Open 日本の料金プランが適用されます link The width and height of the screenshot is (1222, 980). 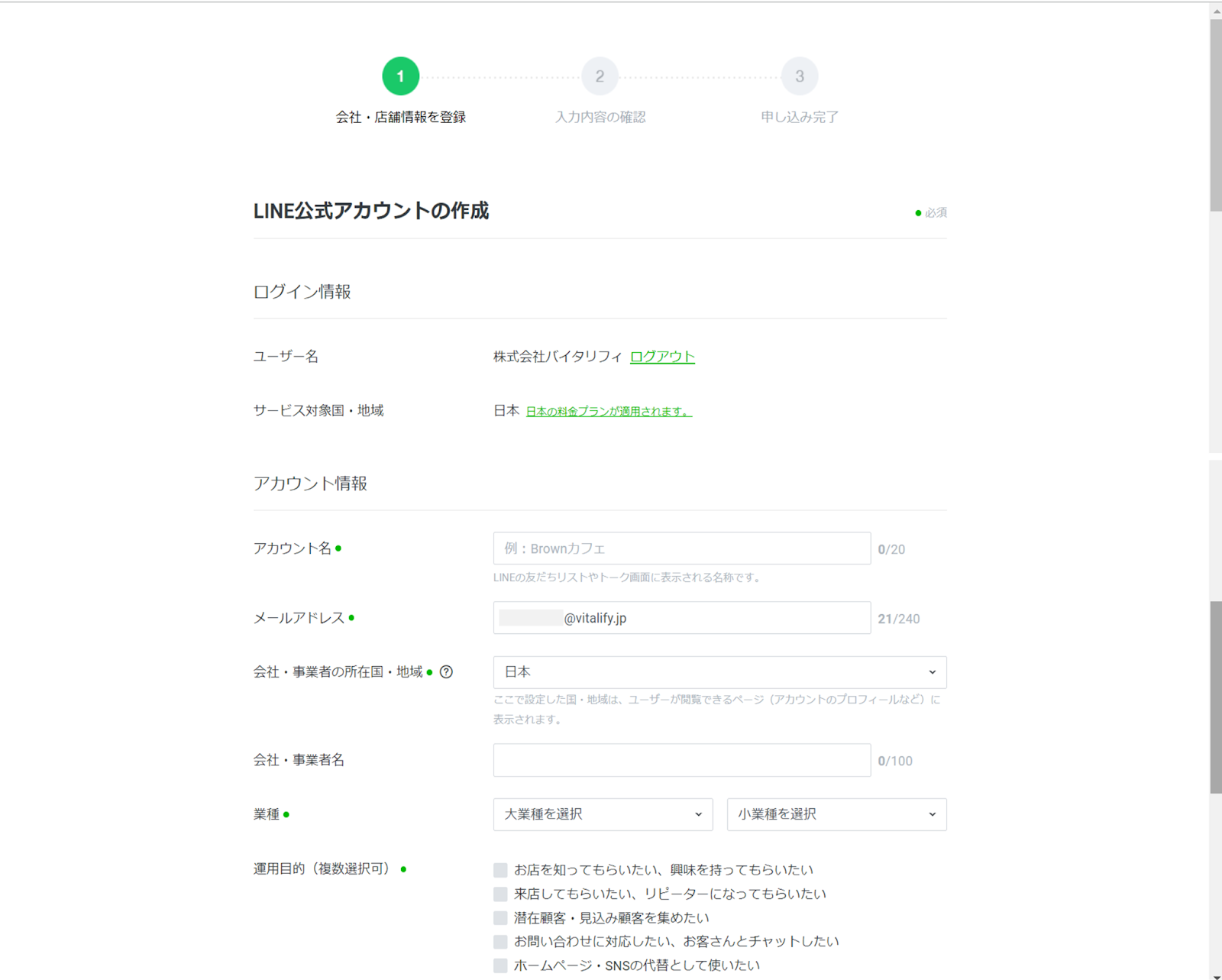coord(609,412)
